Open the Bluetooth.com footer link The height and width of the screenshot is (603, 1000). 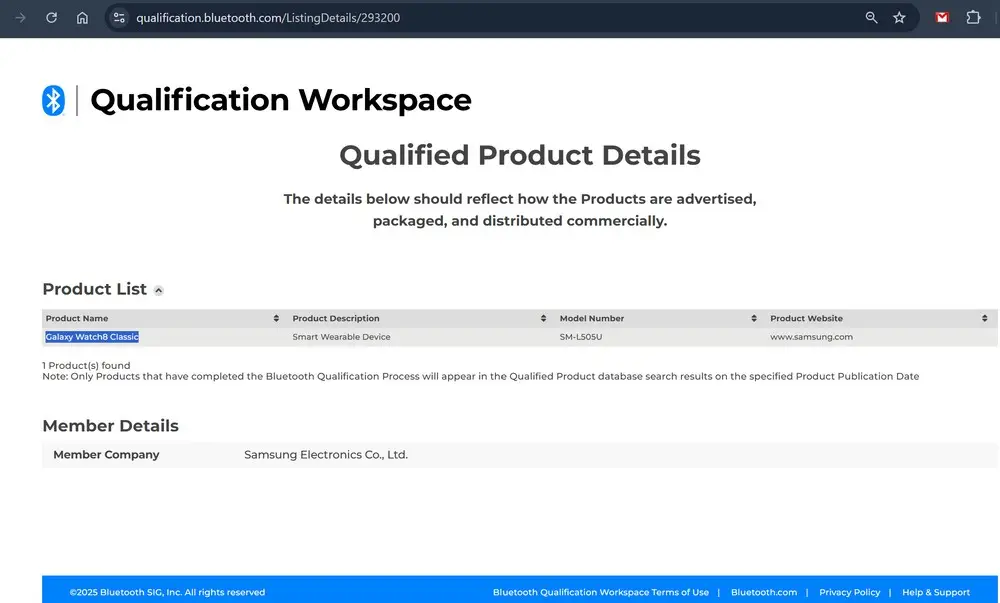tap(764, 592)
